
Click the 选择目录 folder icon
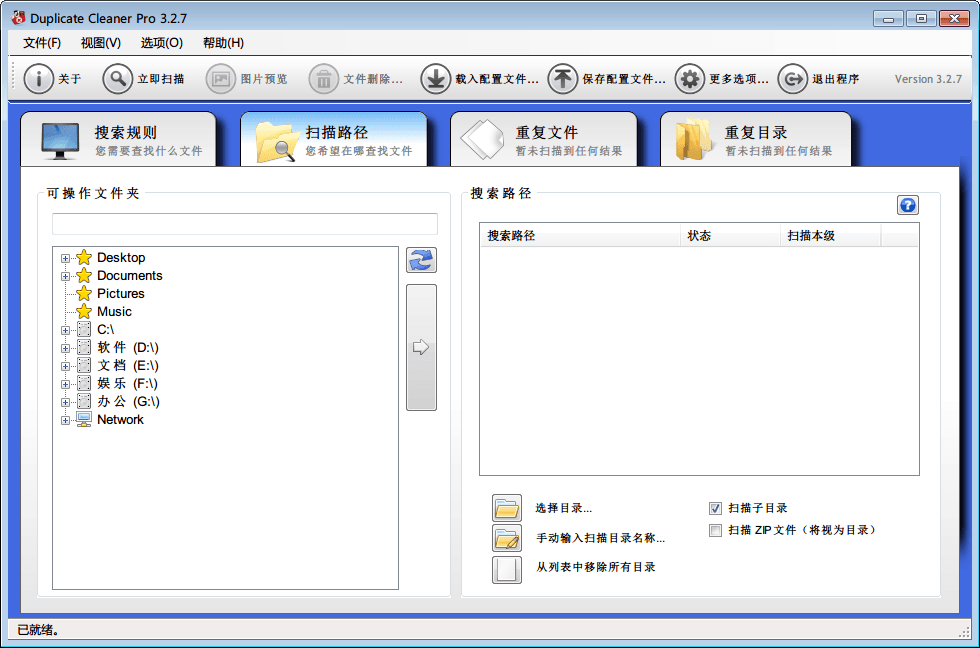pyautogui.click(x=507, y=508)
